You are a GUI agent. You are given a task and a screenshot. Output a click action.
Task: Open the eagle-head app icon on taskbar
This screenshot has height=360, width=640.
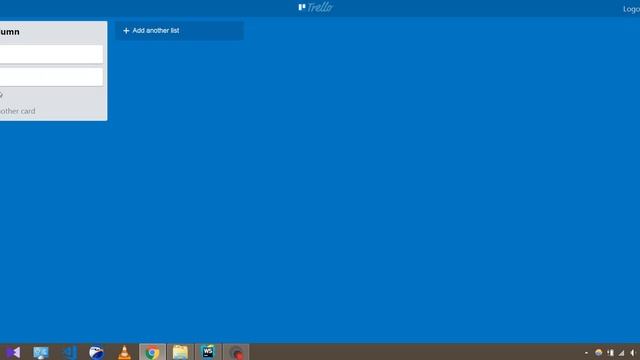tap(96, 352)
